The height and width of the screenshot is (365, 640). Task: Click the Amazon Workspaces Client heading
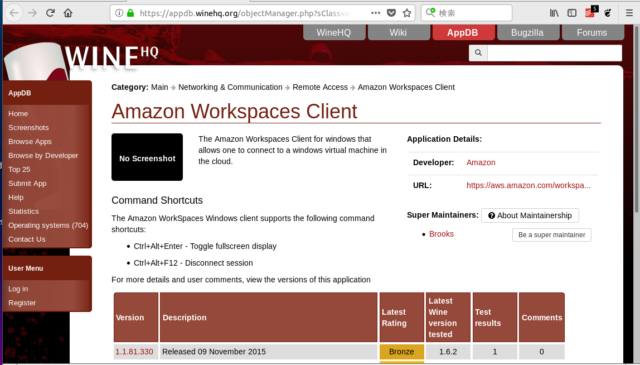click(234, 111)
